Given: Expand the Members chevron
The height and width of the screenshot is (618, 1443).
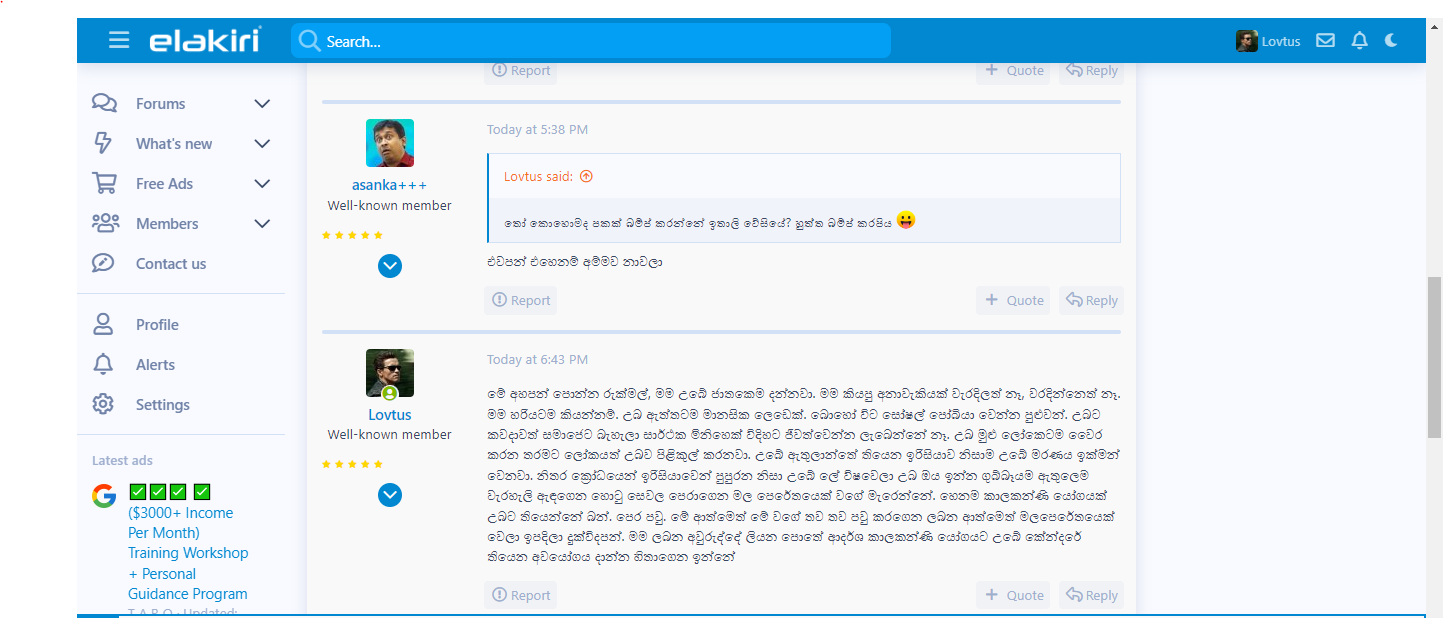Looking at the screenshot, I should point(262,224).
